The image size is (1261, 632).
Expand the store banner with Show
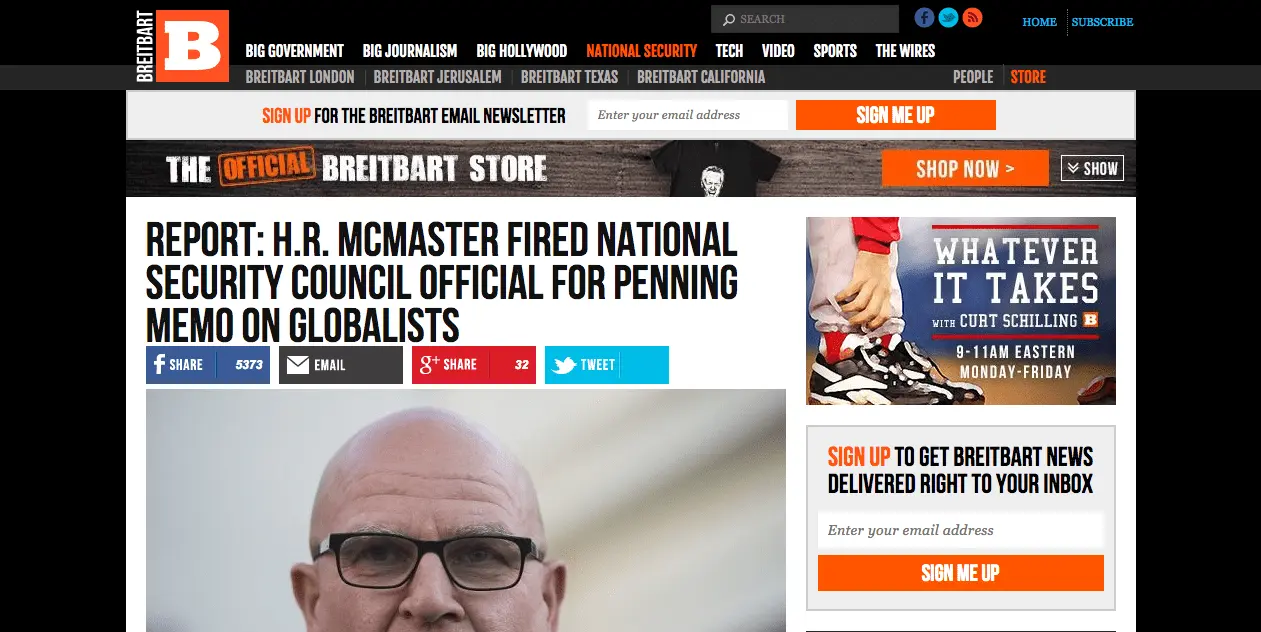[x=1092, y=169]
